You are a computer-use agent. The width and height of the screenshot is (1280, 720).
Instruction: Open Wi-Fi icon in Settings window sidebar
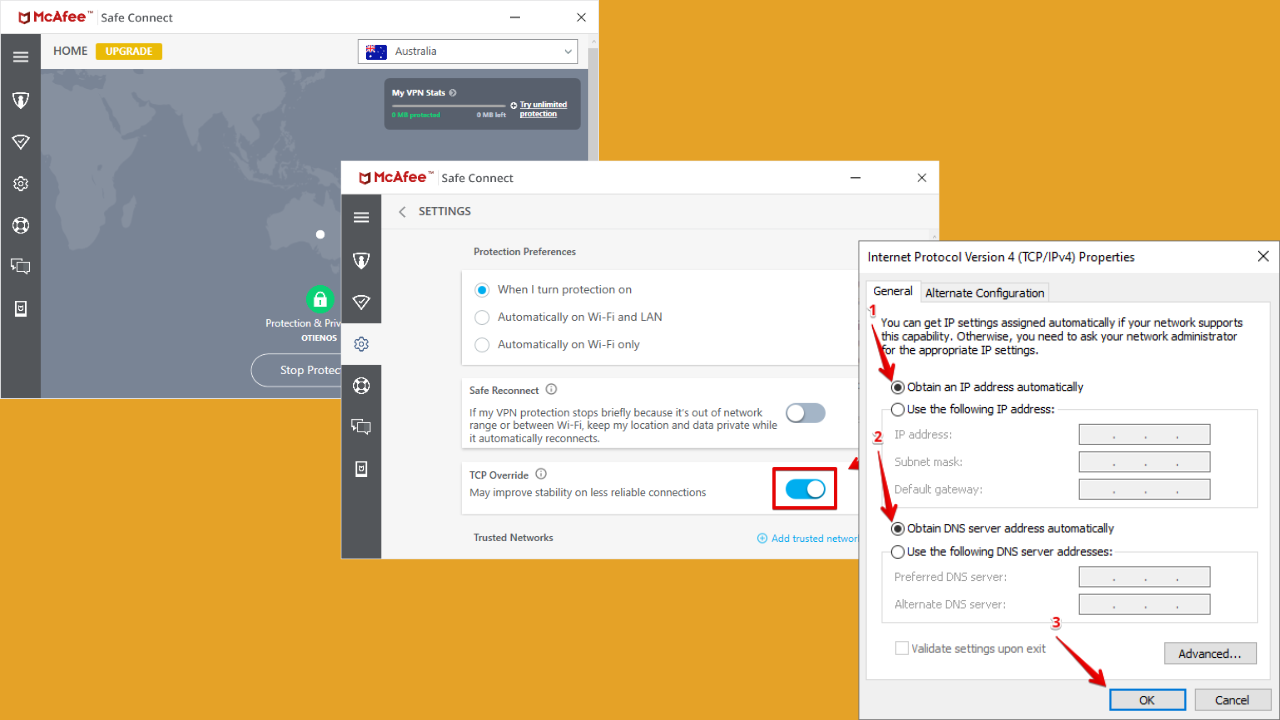tap(361, 302)
